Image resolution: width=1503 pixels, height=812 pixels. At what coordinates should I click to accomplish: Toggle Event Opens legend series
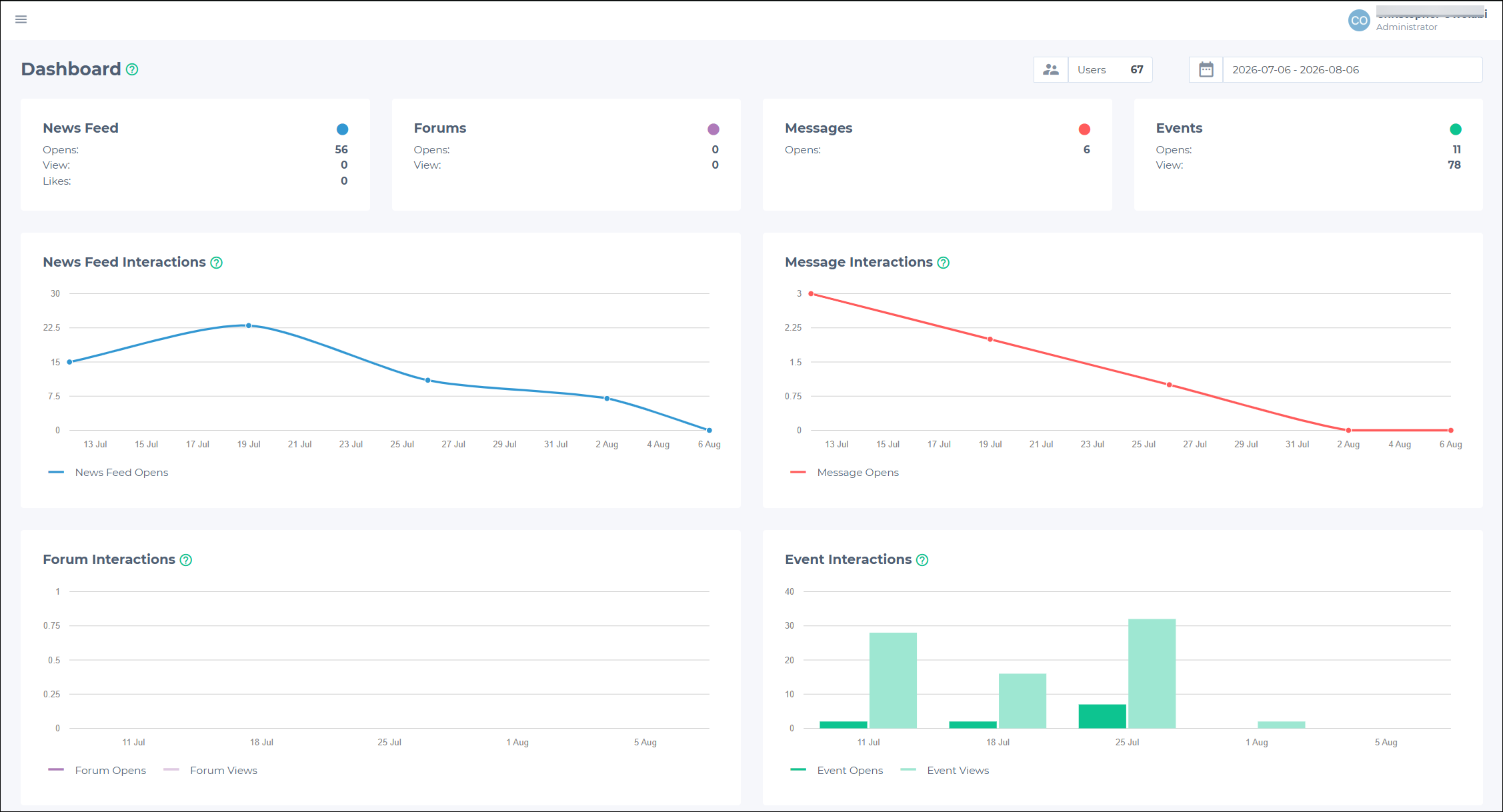[837, 770]
